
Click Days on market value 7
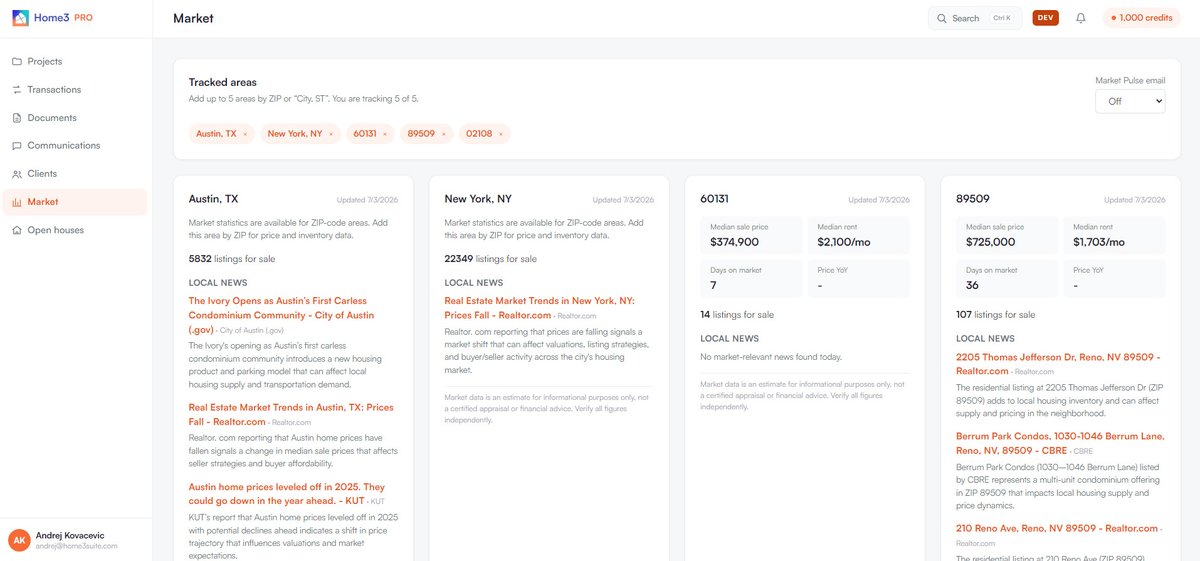click(713, 285)
